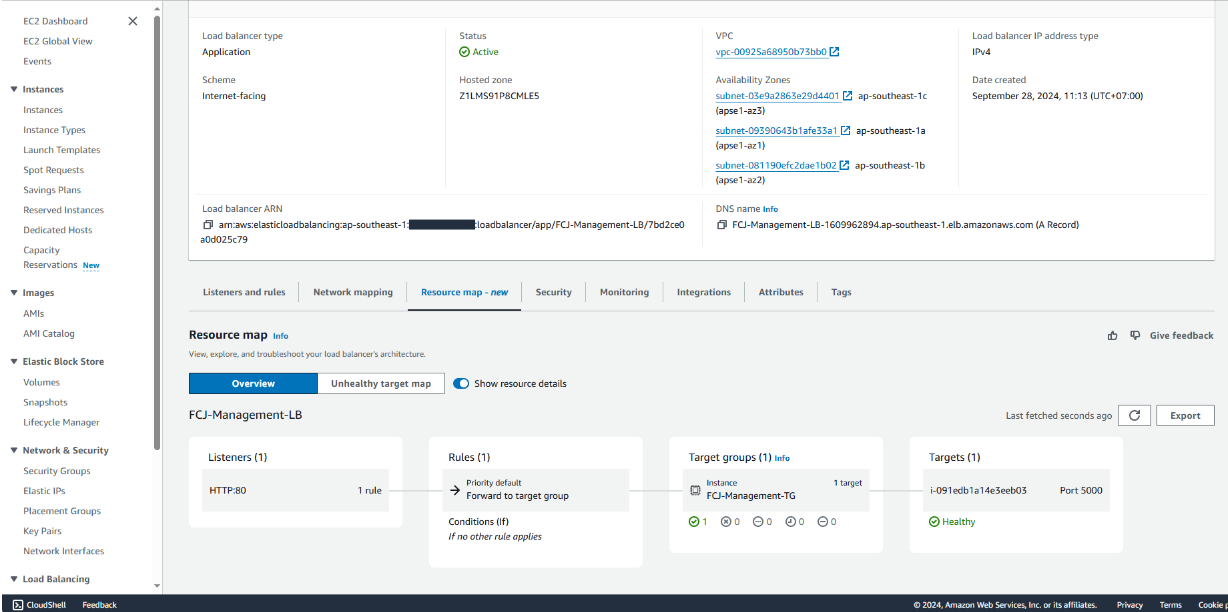
Task: Switch to Unhealthy target map view
Action: click(381, 384)
